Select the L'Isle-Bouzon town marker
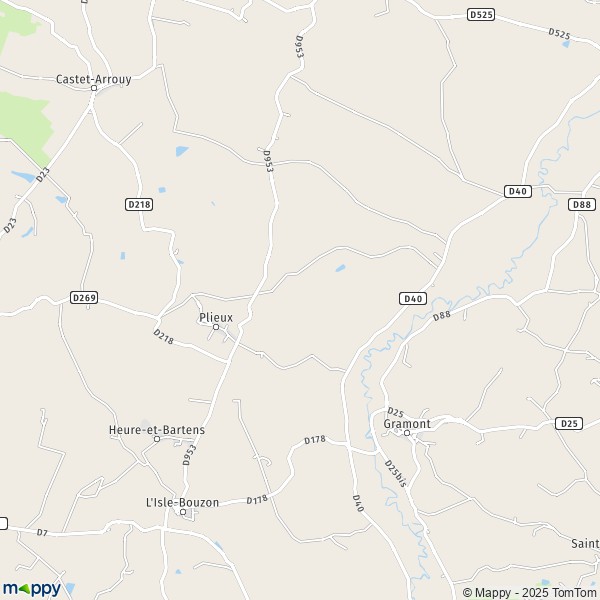Viewport: 600px width, 600px height. coord(183,512)
